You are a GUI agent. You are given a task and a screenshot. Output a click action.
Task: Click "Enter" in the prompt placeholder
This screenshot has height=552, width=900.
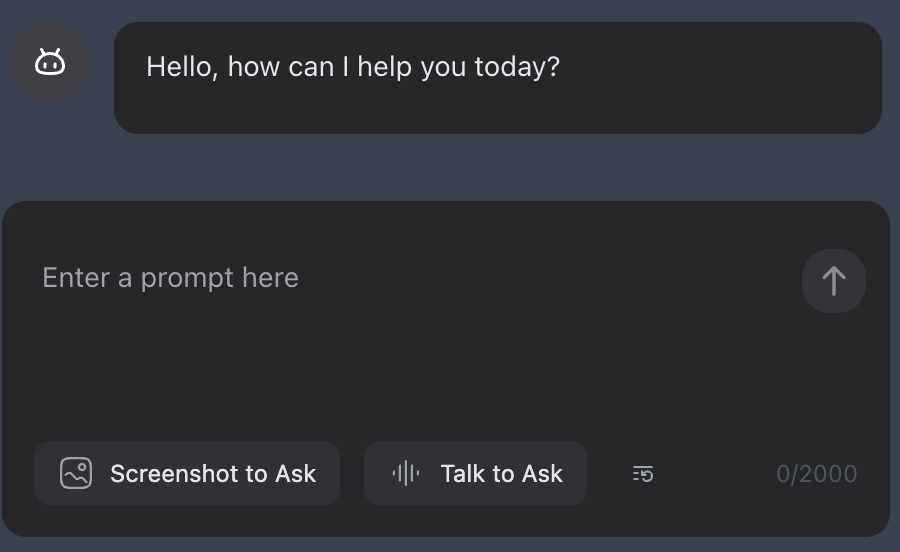tap(76, 278)
